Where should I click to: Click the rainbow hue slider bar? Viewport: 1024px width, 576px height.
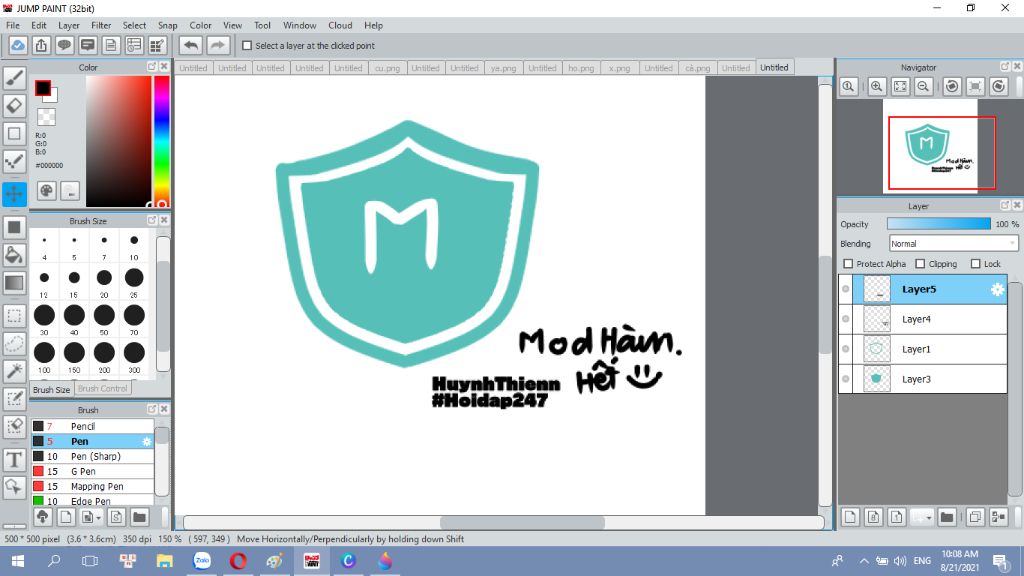pyautogui.click(x=161, y=141)
